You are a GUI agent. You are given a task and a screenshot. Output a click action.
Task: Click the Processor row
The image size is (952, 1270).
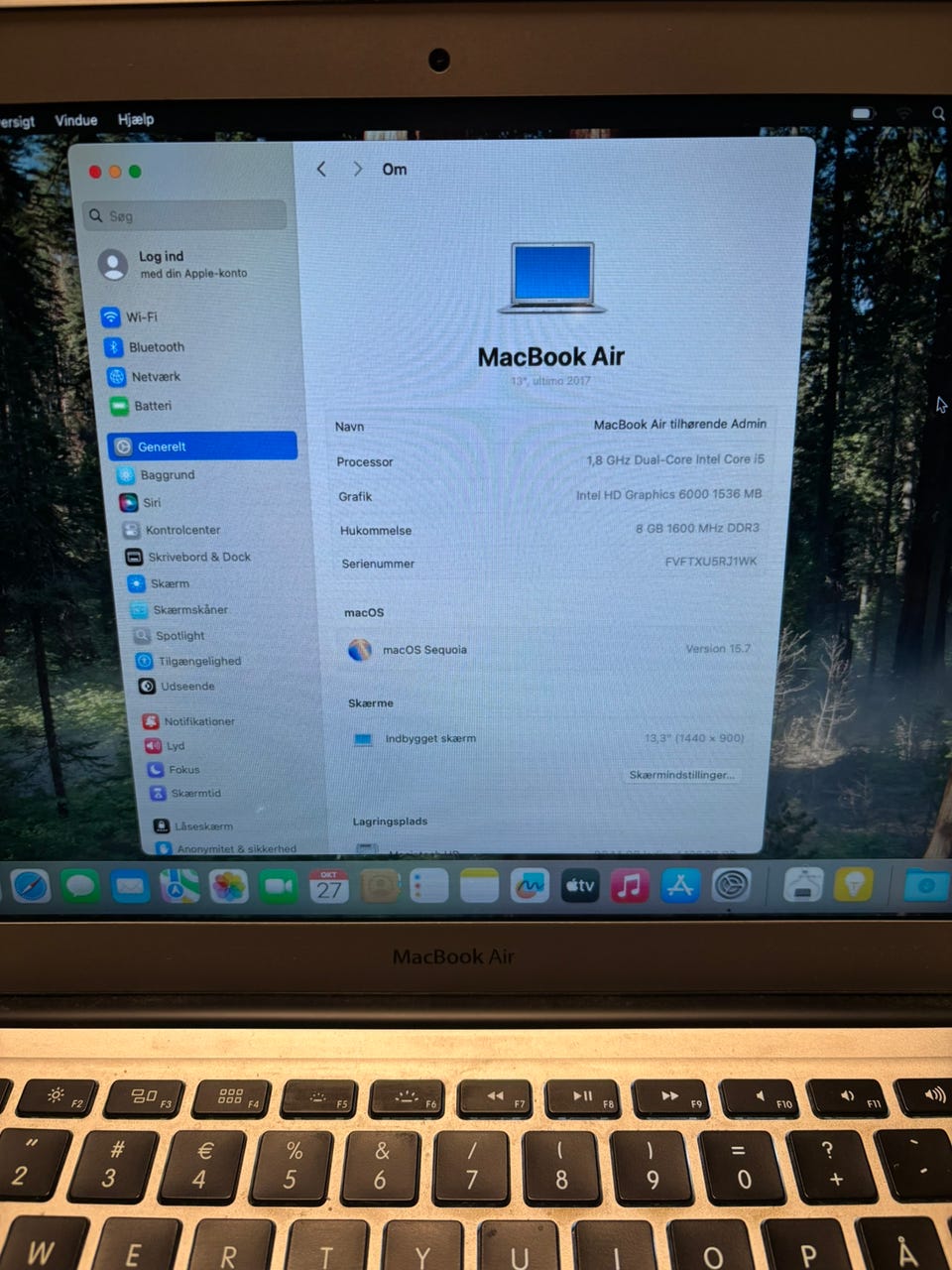click(x=550, y=460)
